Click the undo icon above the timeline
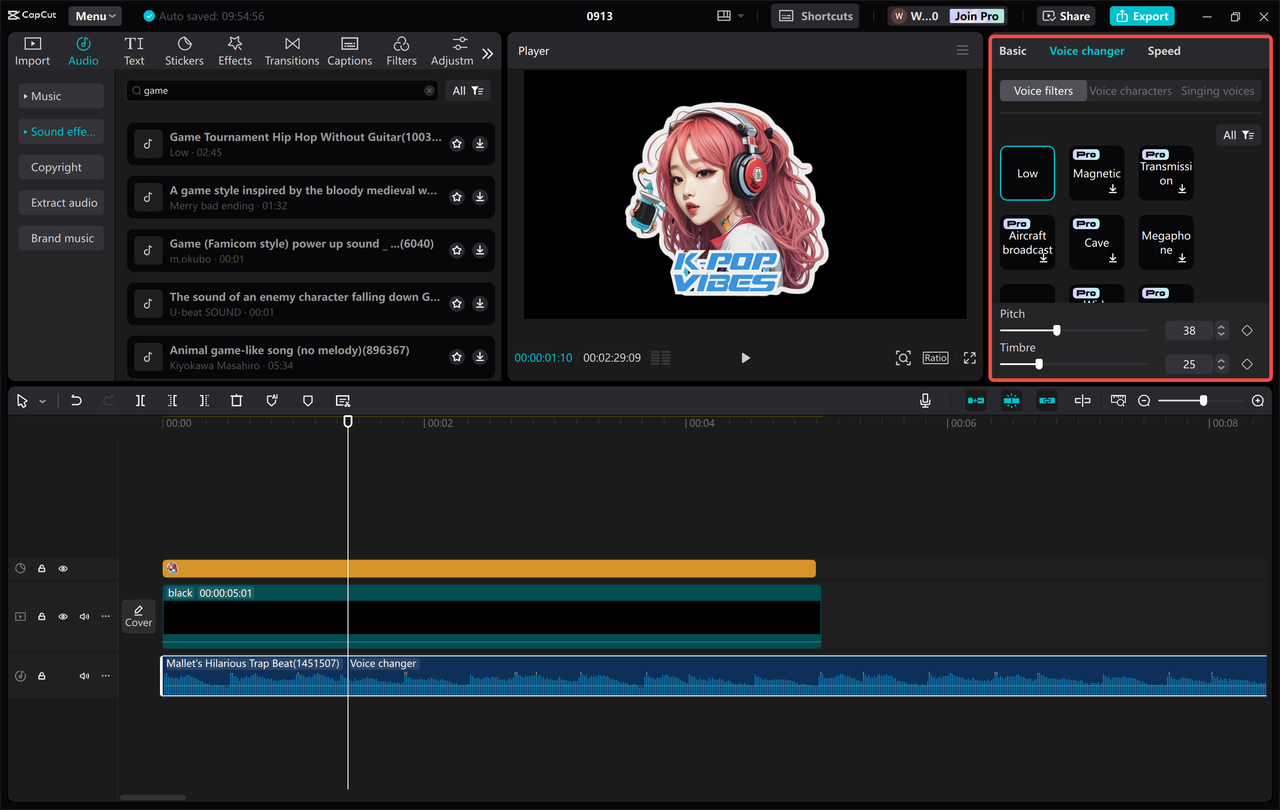The image size is (1280, 810). [76, 400]
